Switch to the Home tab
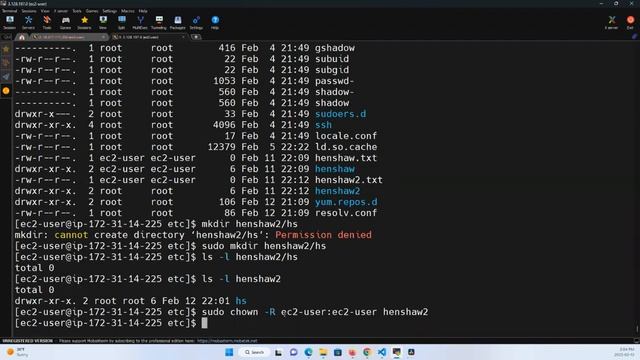The height and width of the screenshot is (360, 640). coord(22,37)
